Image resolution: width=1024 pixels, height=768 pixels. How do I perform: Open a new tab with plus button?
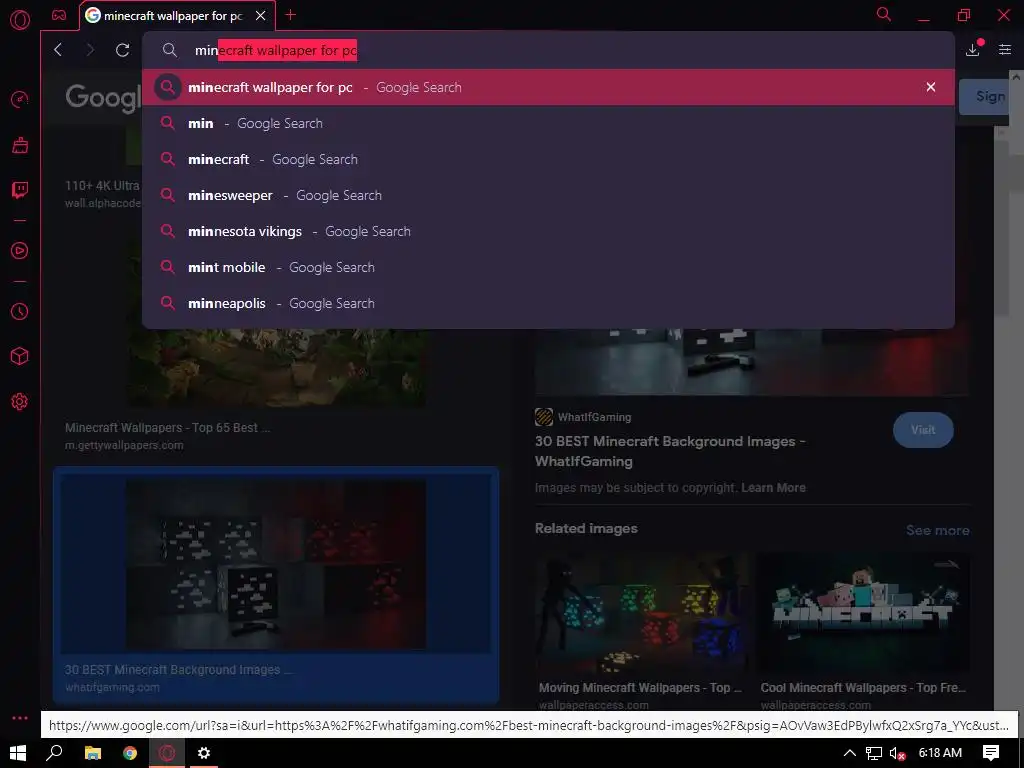291,15
